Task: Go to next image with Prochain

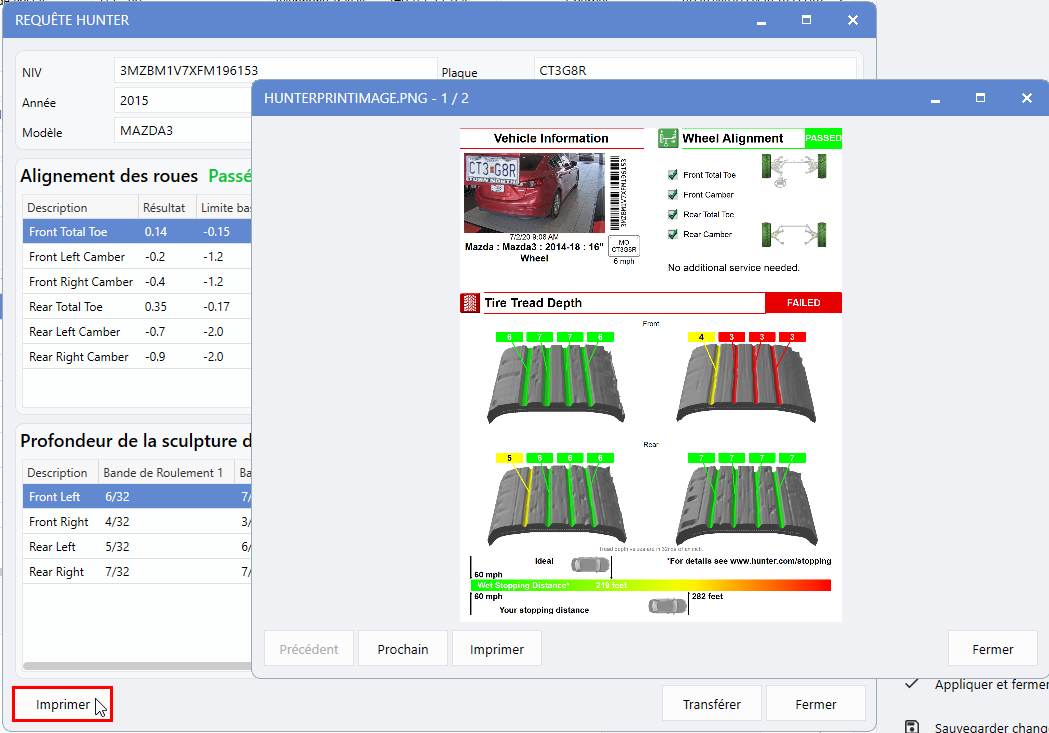Action: click(x=403, y=649)
